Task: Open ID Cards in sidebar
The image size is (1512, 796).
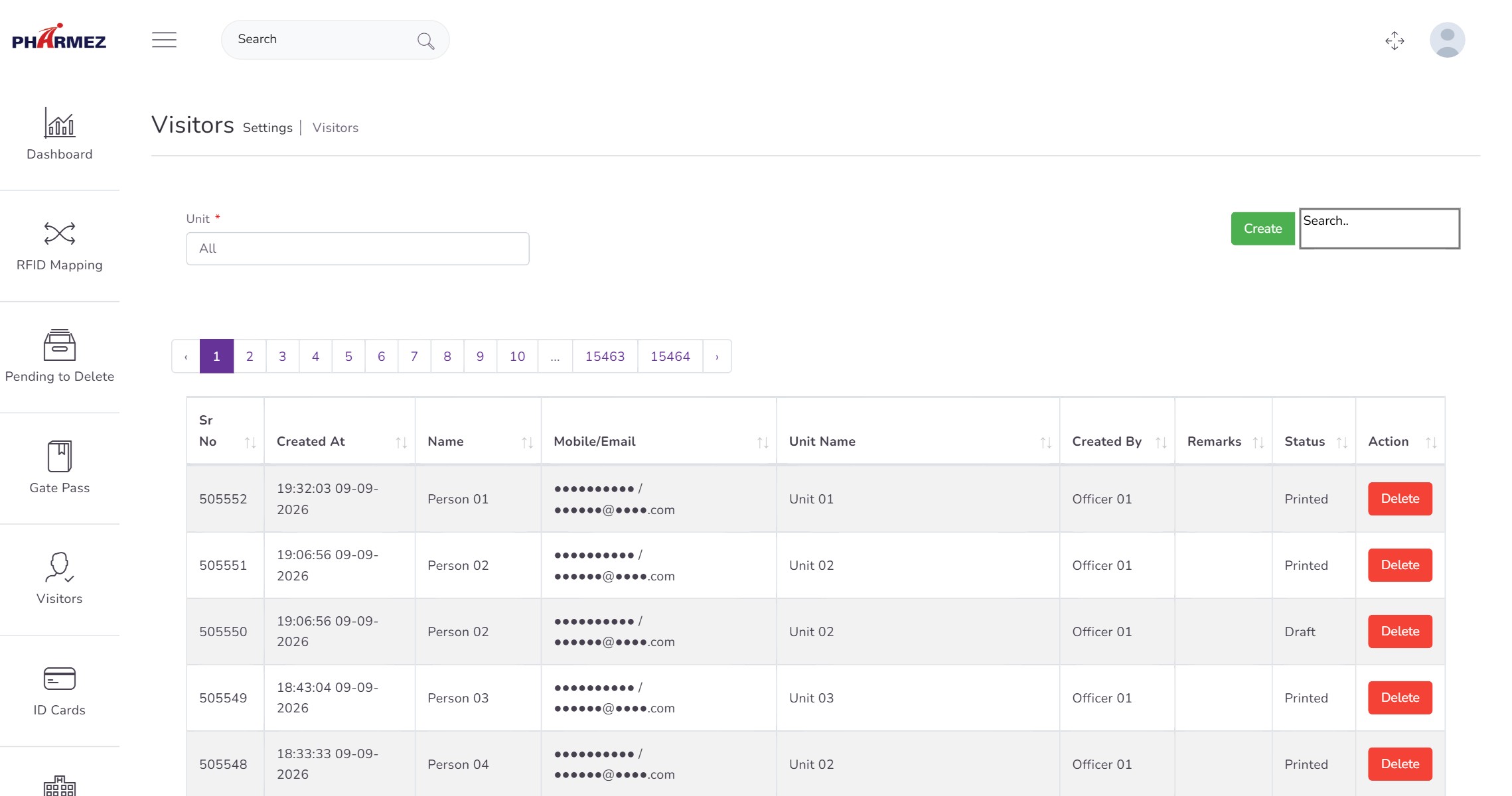Action: [x=60, y=691]
